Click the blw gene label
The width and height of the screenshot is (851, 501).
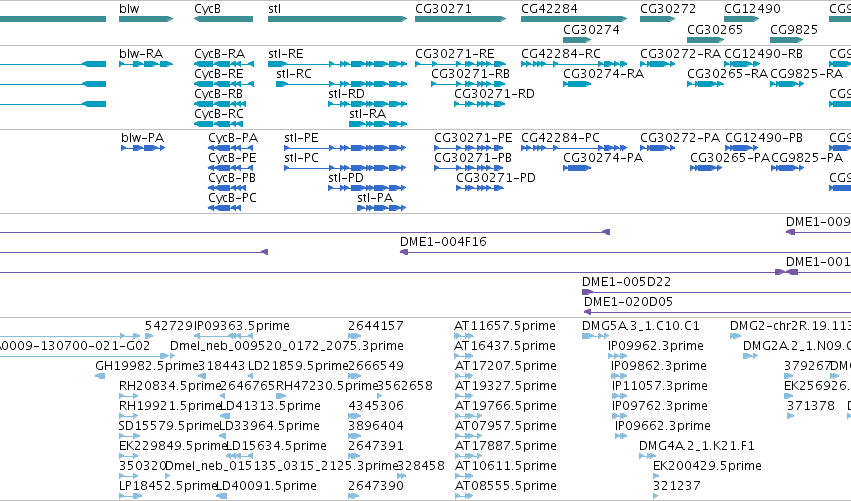point(129,9)
